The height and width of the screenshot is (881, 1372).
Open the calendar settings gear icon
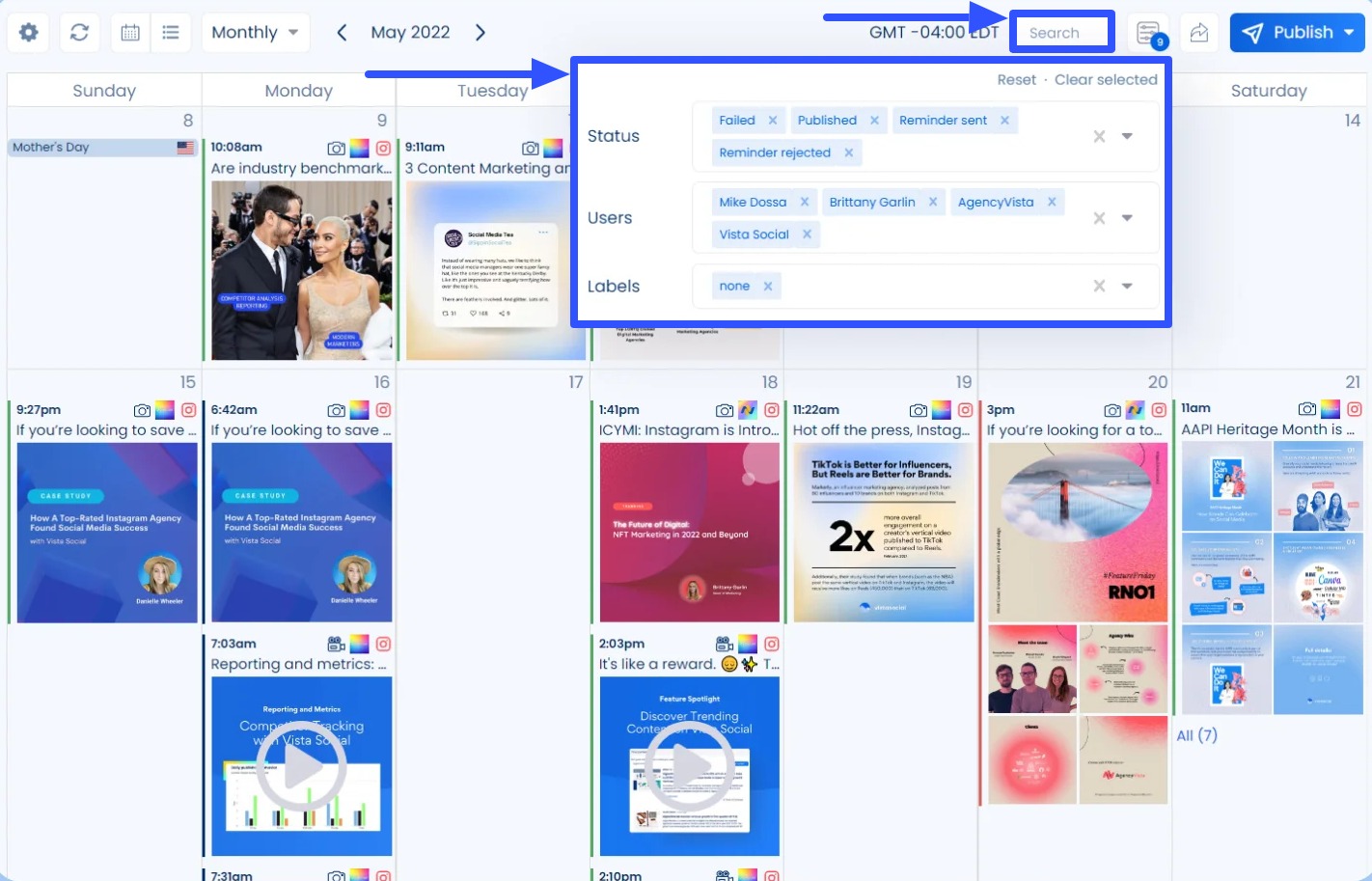[28, 32]
